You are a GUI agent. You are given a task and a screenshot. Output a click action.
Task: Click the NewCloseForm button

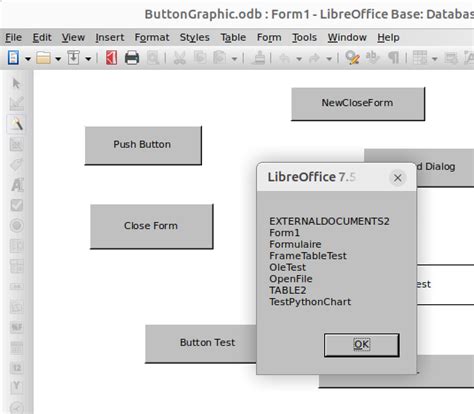coord(358,104)
